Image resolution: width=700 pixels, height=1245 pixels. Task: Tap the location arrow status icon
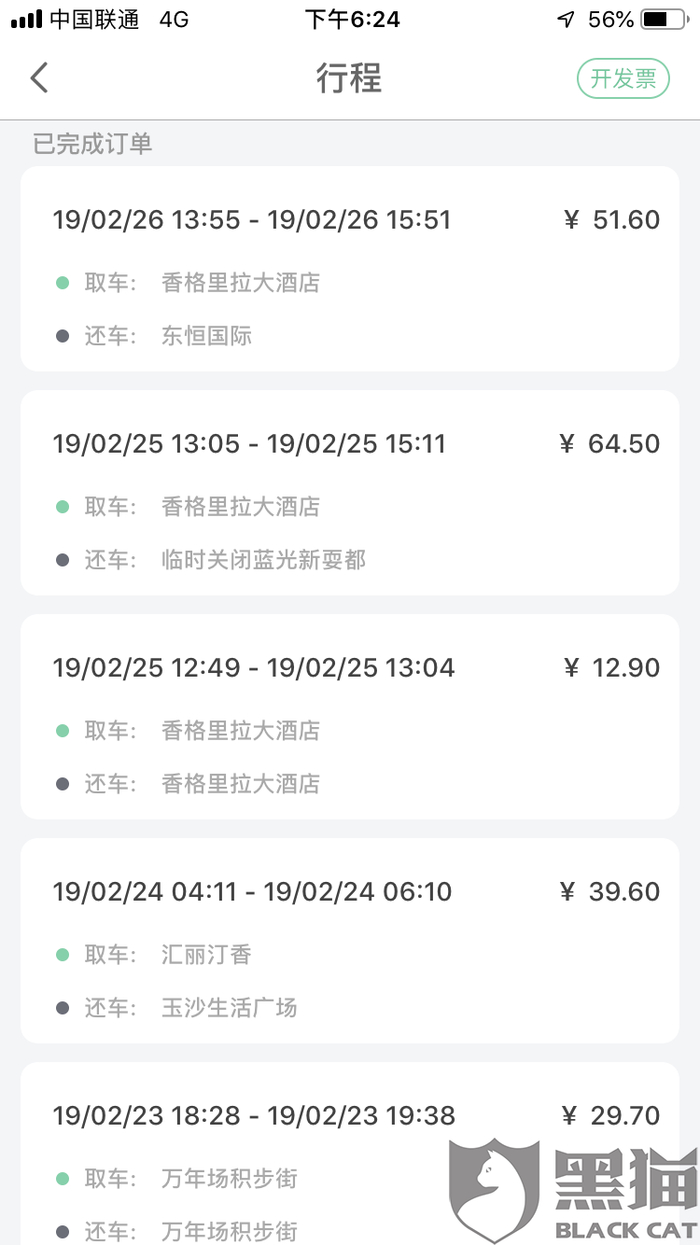pos(566,19)
